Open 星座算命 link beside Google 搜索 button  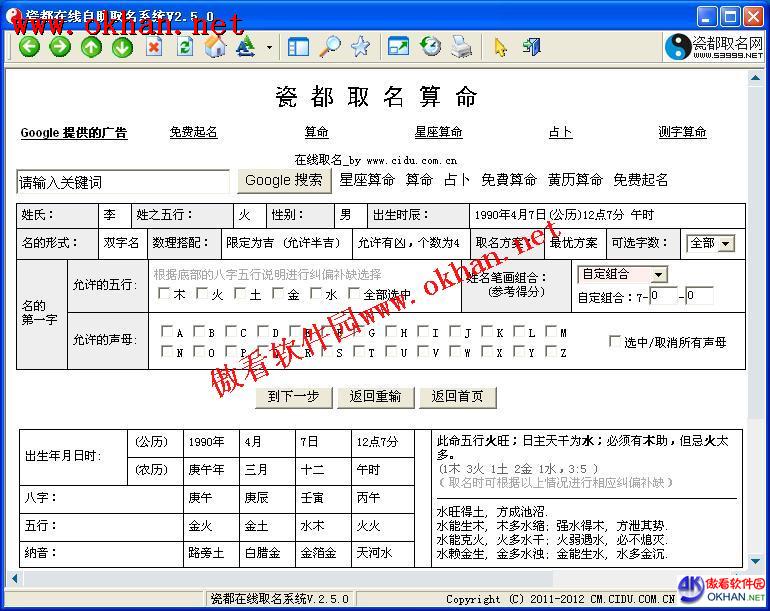pos(367,180)
